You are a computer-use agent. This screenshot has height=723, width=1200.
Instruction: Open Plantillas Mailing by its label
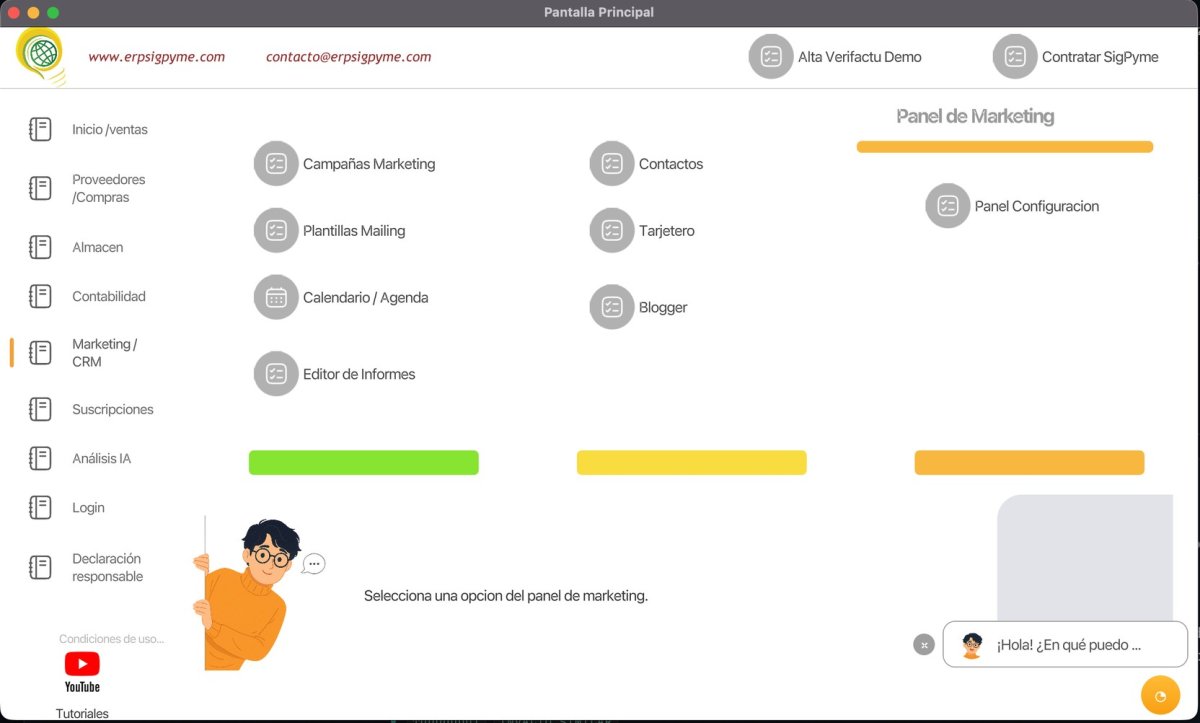click(x=354, y=231)
